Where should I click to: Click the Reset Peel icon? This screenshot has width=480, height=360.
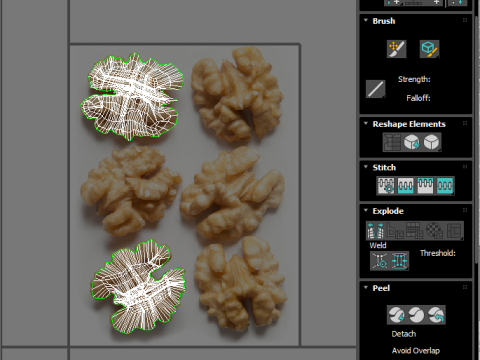pos(436,315)
